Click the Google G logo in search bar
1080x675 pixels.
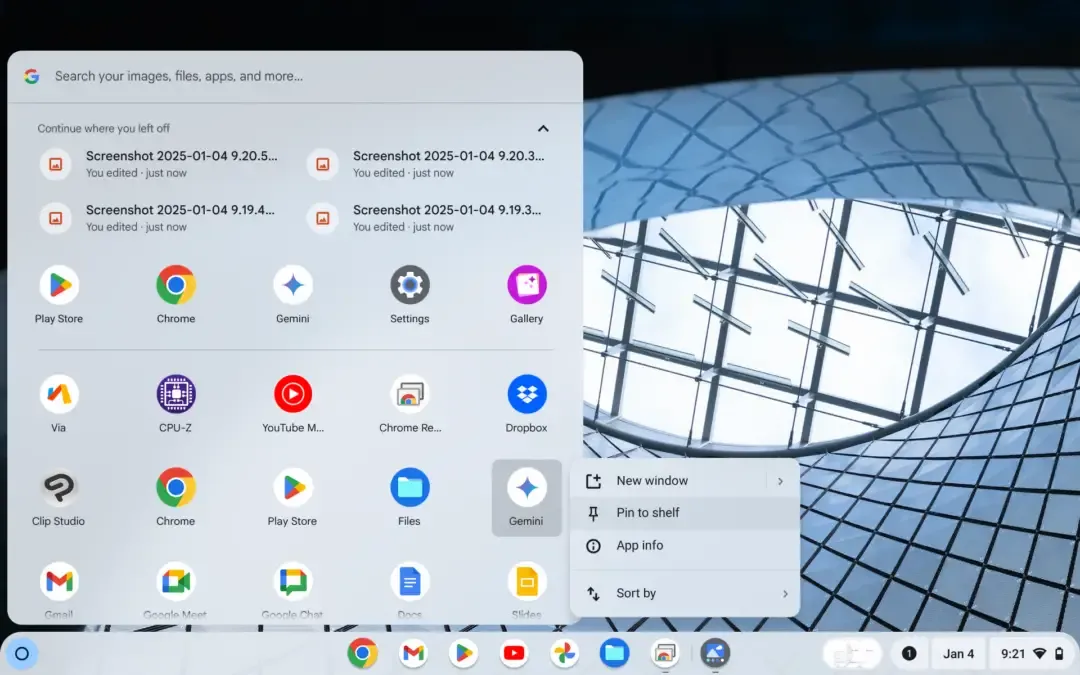(x=32, y=76)
